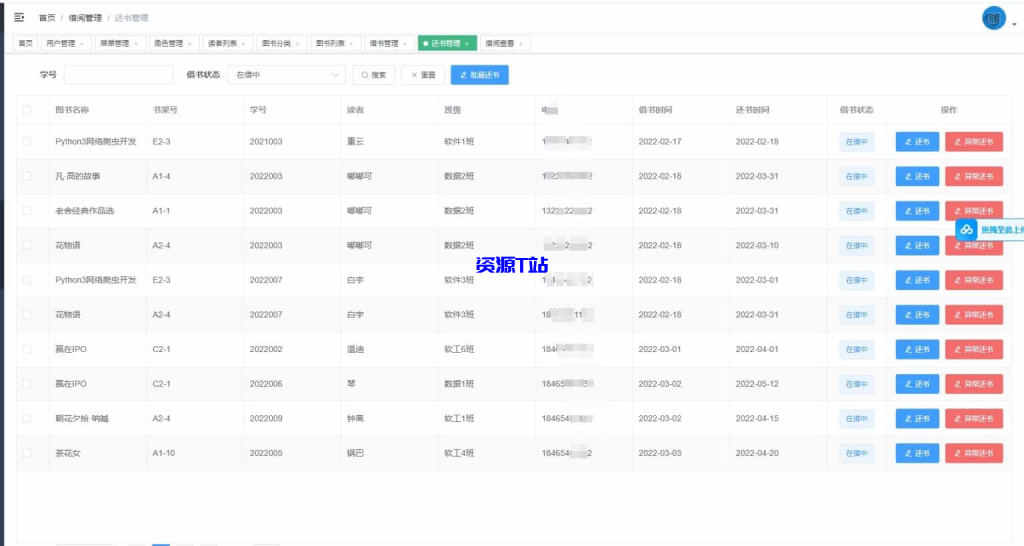Close the active 还书管理 tab
This screenshot has height=546, width=1024.
(467, 44)
